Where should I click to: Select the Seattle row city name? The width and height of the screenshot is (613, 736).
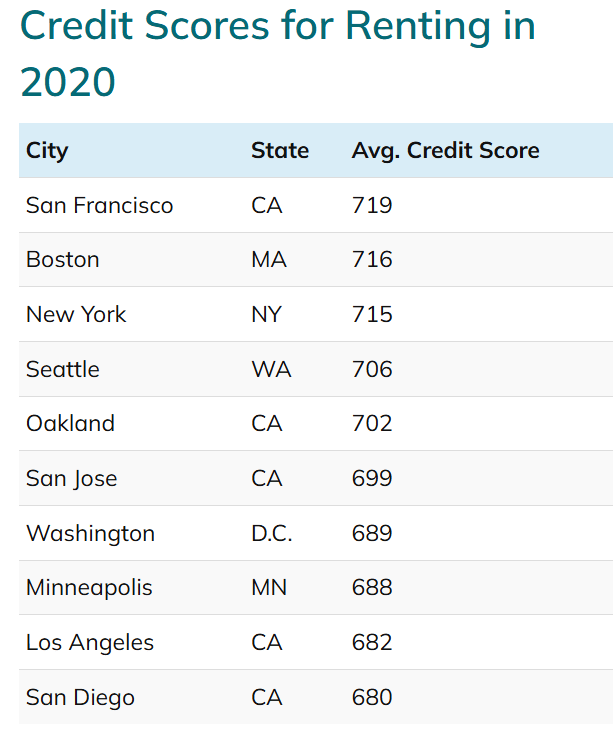[x=63, y=370]
